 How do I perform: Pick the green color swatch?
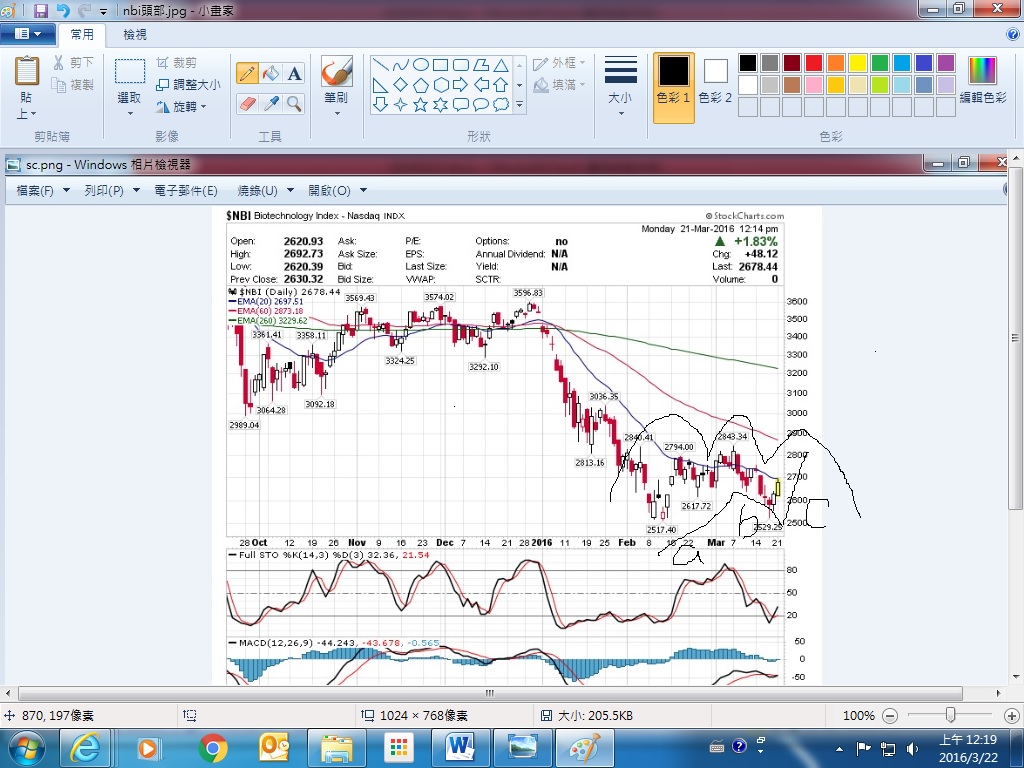pos(880,63)
